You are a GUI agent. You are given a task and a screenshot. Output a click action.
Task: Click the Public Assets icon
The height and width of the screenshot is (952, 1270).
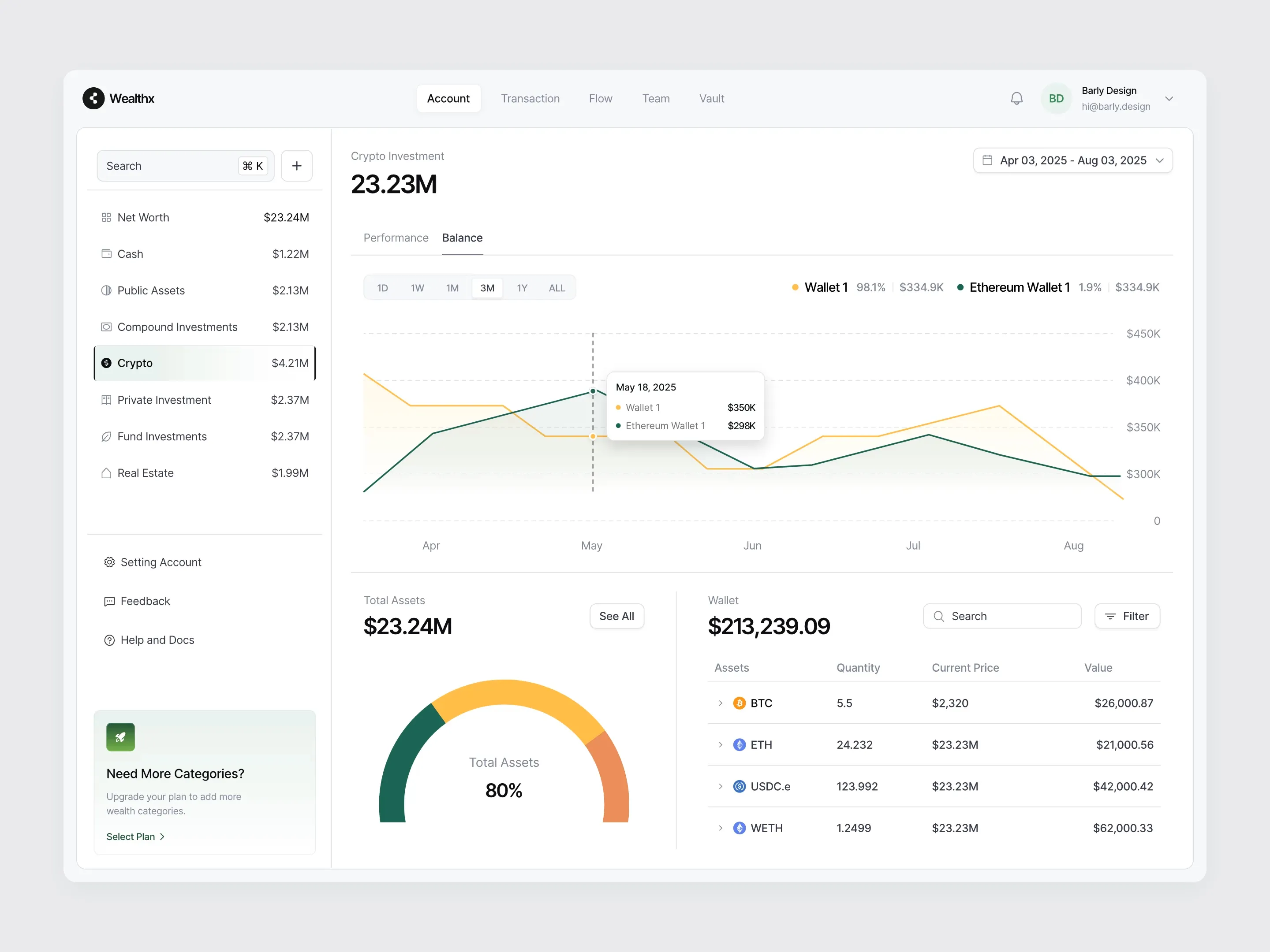click(x=106, y=290)
